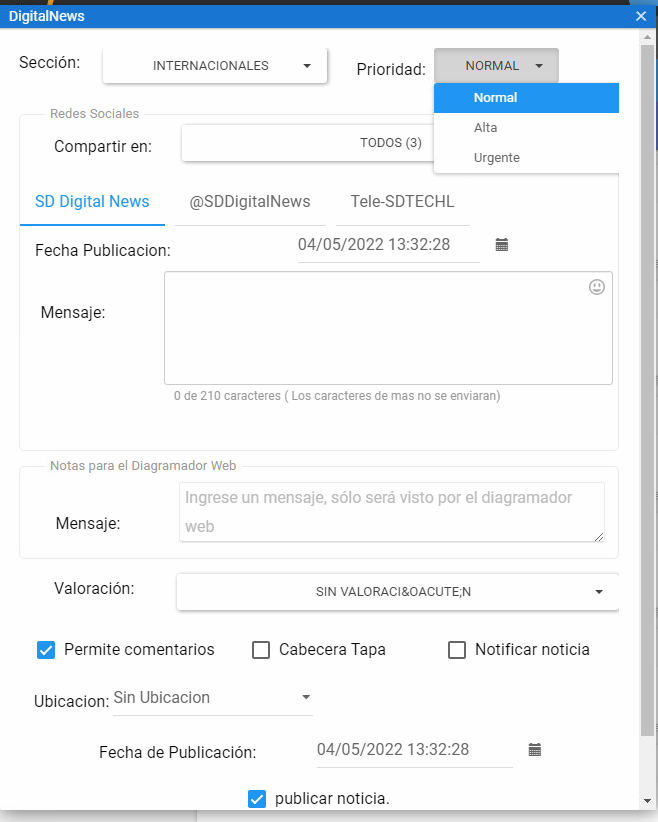The height and width of the screenshot is (822, 658).
Task: Enable the Cabecera Tapa checkbox
Action: pos(261,650)
